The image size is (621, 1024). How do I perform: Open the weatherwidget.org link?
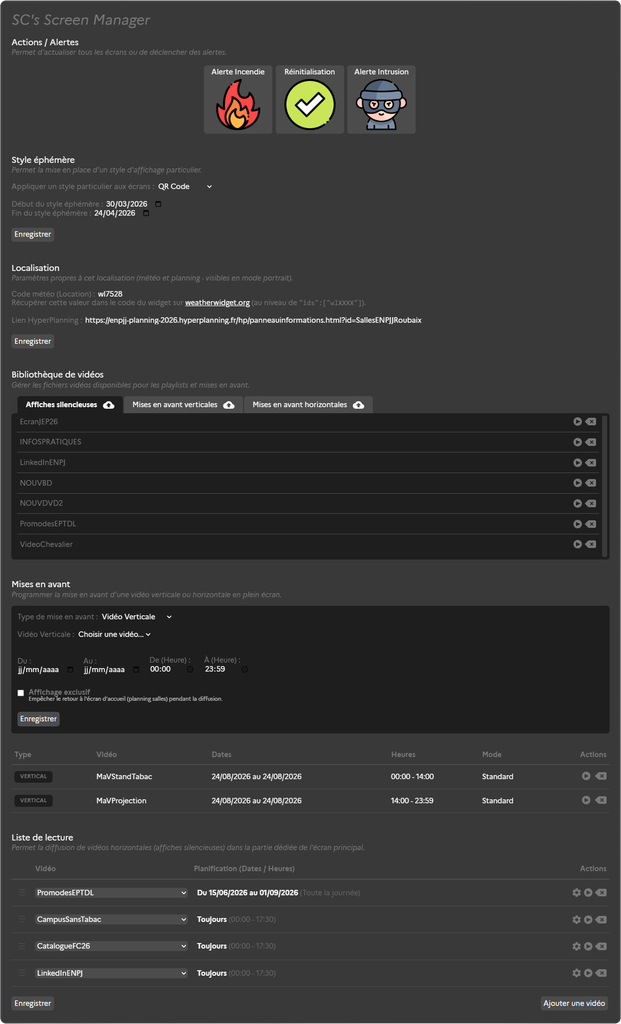(x=217, y=303)
